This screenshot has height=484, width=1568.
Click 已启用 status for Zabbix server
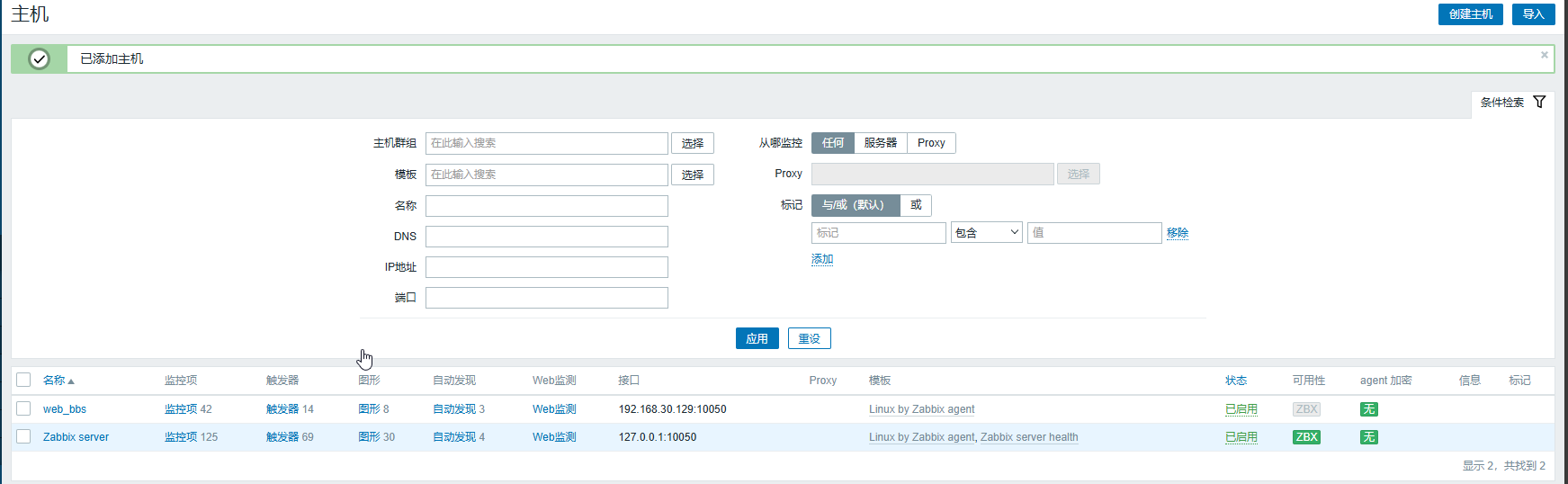pyautogui.click(x=1241, y=437)
